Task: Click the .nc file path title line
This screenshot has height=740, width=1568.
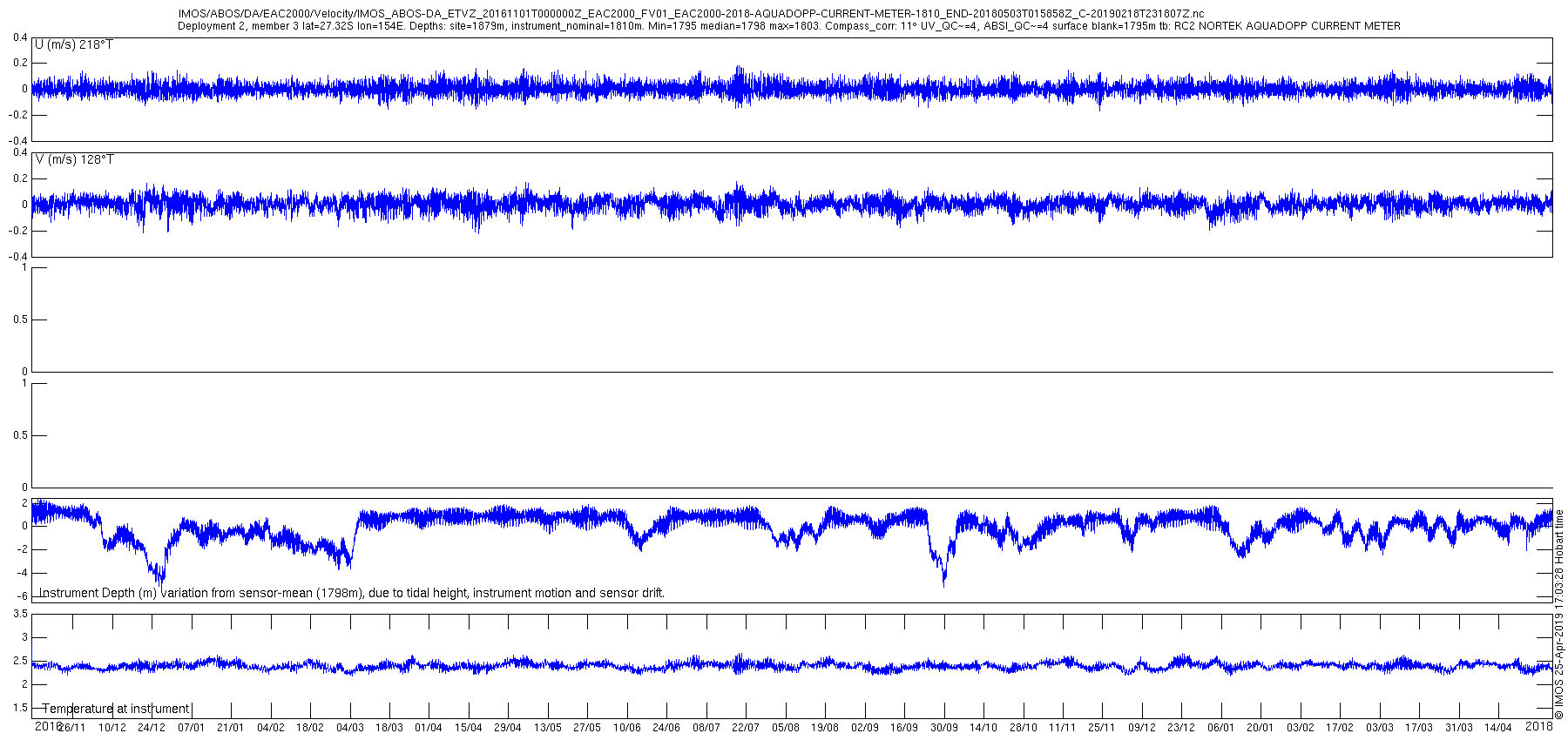Action: point(691,14)
